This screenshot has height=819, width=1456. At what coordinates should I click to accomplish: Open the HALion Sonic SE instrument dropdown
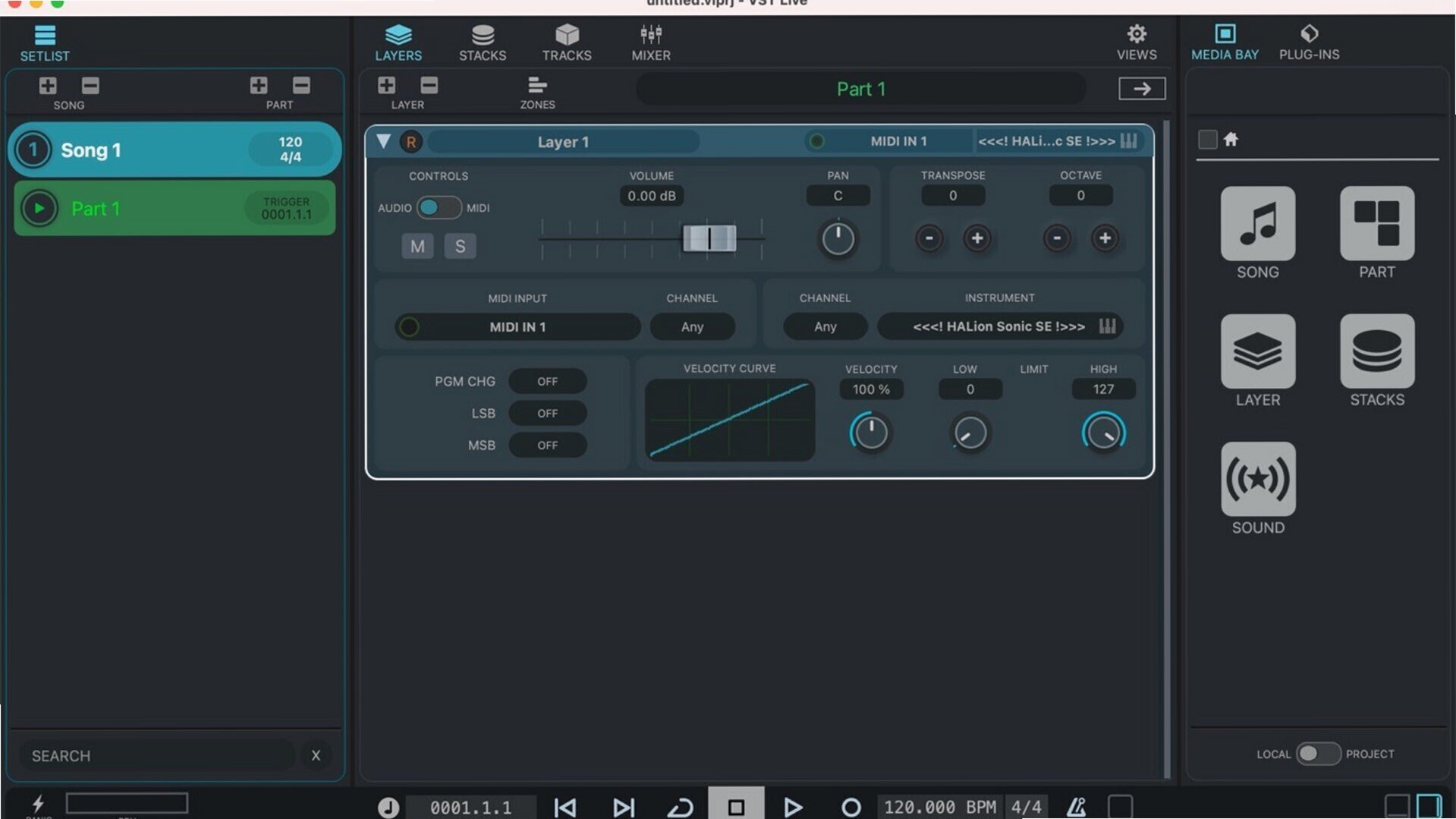pos(998,326)
